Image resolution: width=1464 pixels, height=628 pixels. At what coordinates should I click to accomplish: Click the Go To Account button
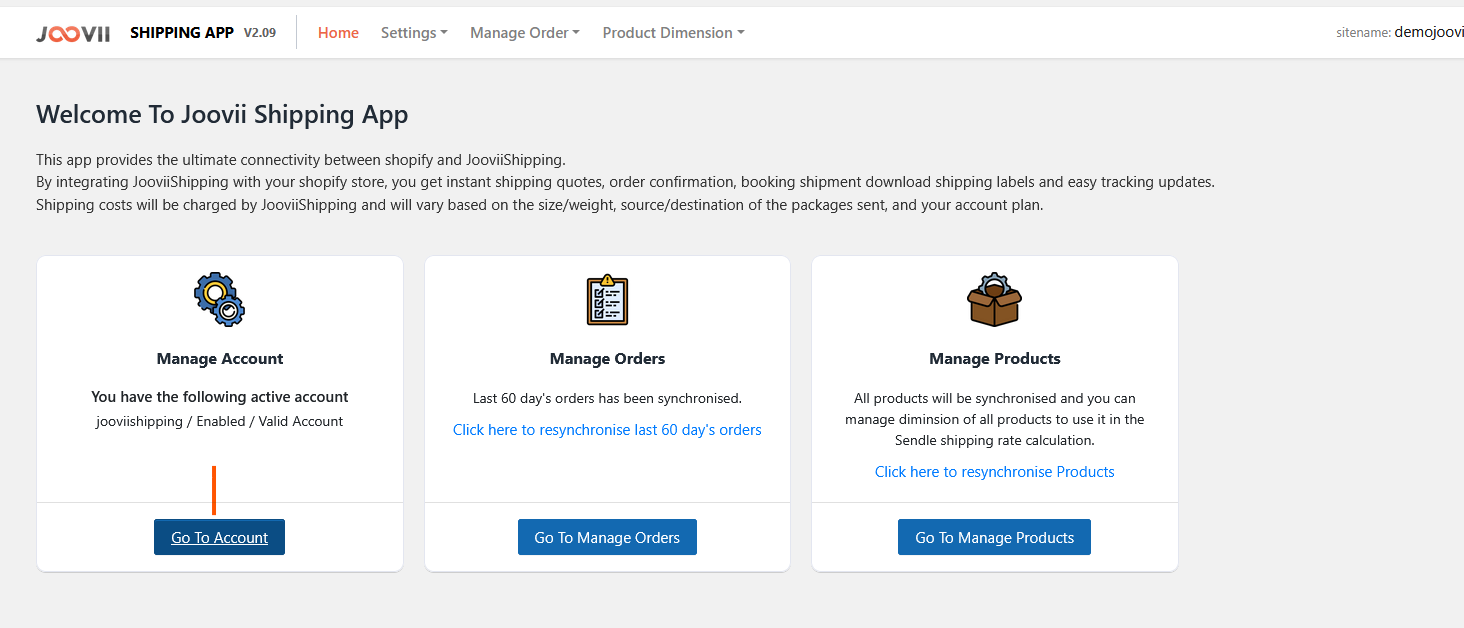click(x=219, y=537)
